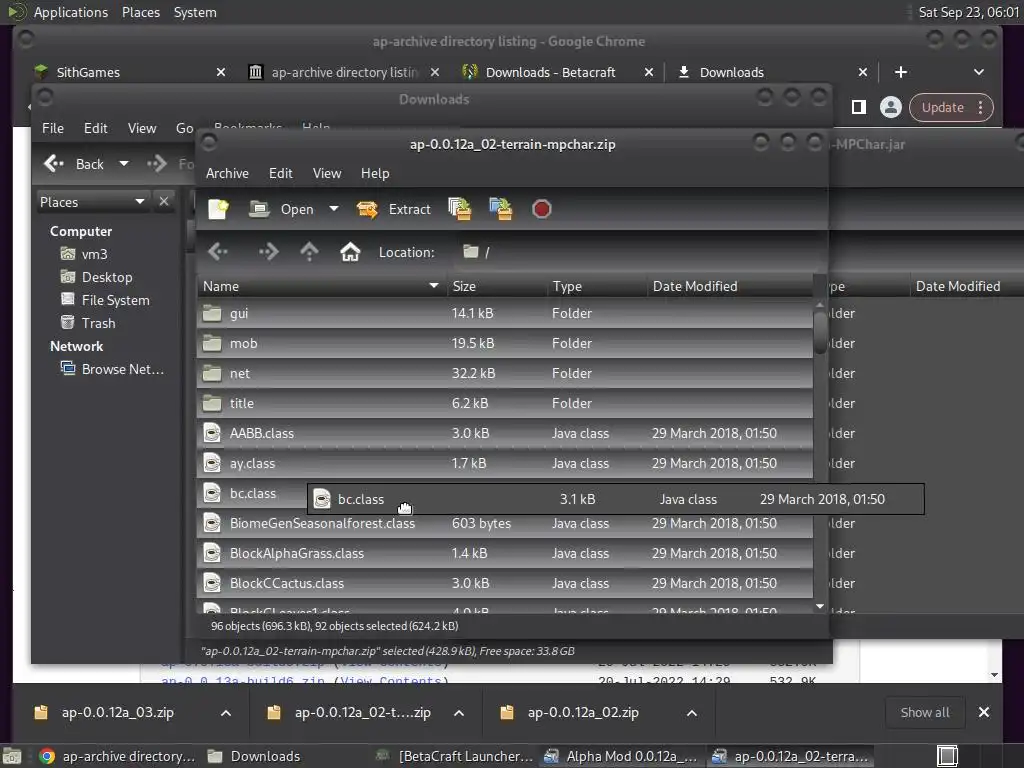
Task: Select ay.class file
Action: tap(505, 464)
